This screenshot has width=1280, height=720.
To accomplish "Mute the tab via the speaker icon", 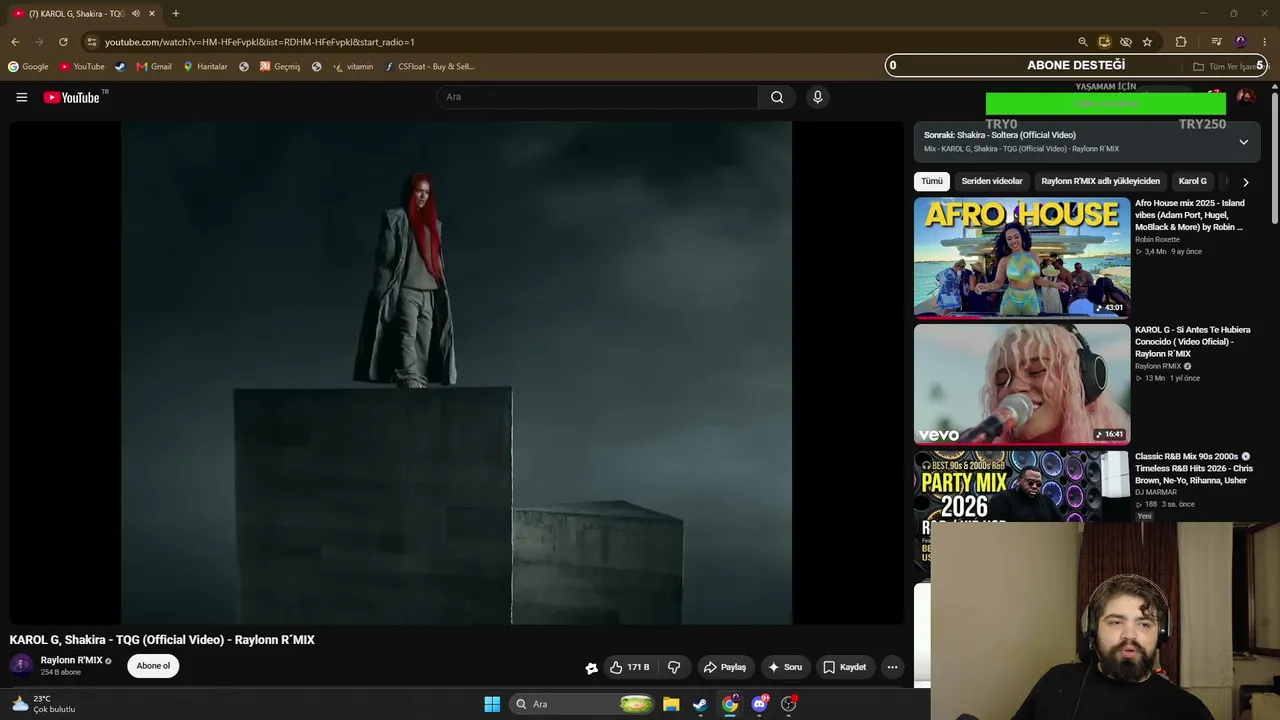I will coord(136,13).
